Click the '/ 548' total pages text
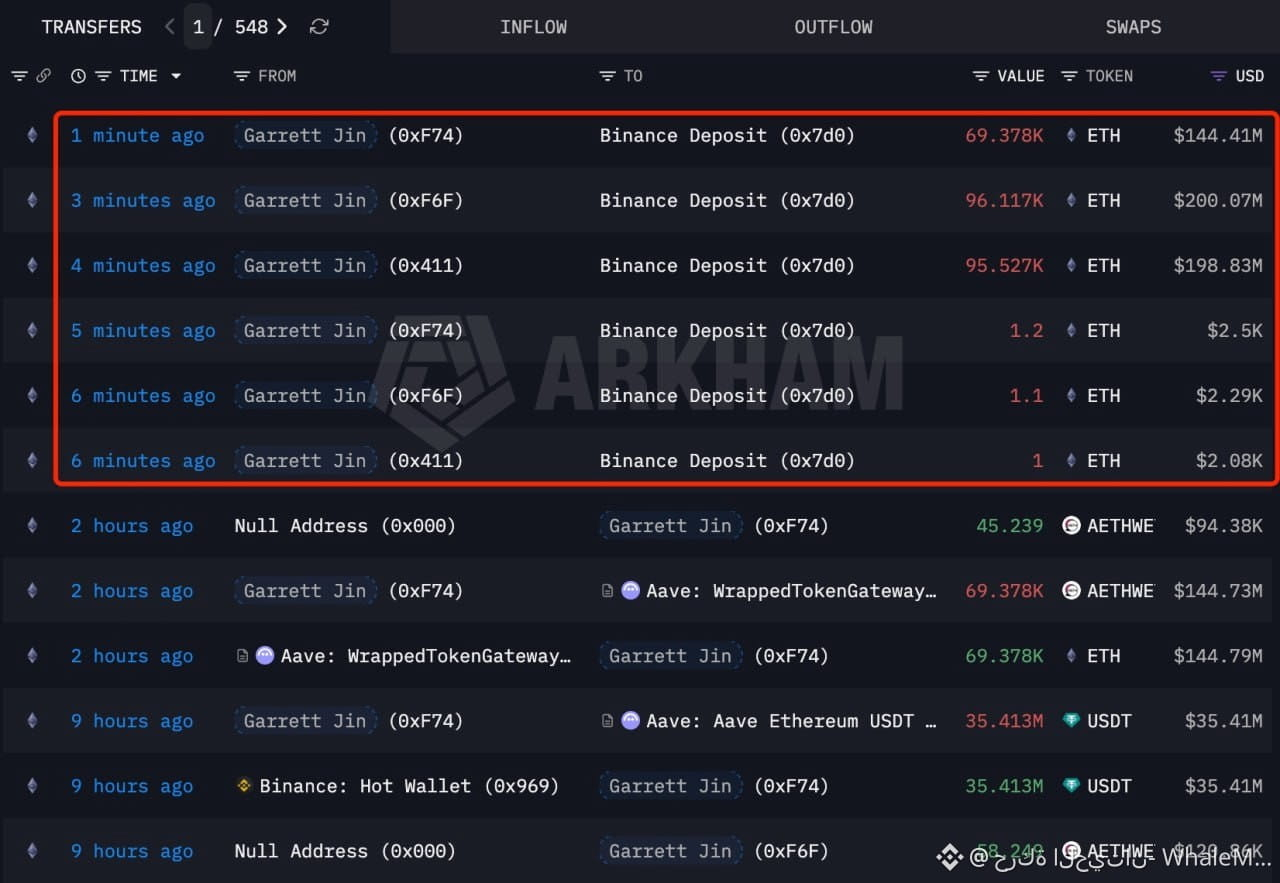 [242, 27]
